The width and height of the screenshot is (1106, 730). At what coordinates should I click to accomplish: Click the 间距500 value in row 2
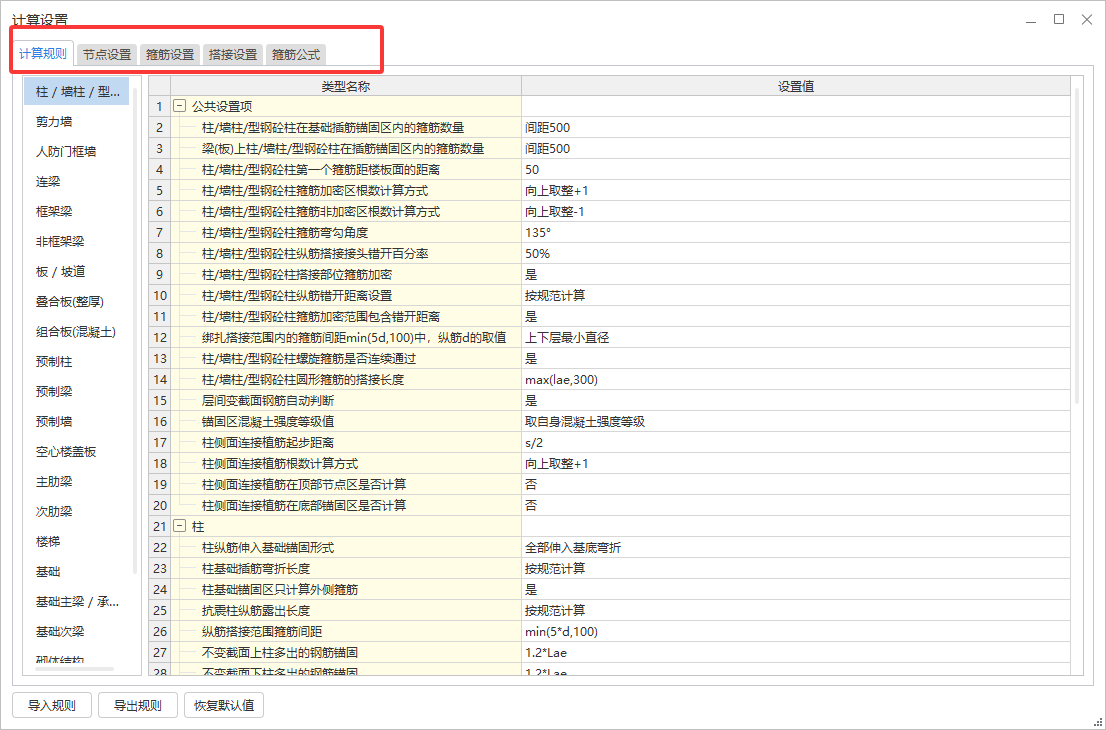click(545, 126)
